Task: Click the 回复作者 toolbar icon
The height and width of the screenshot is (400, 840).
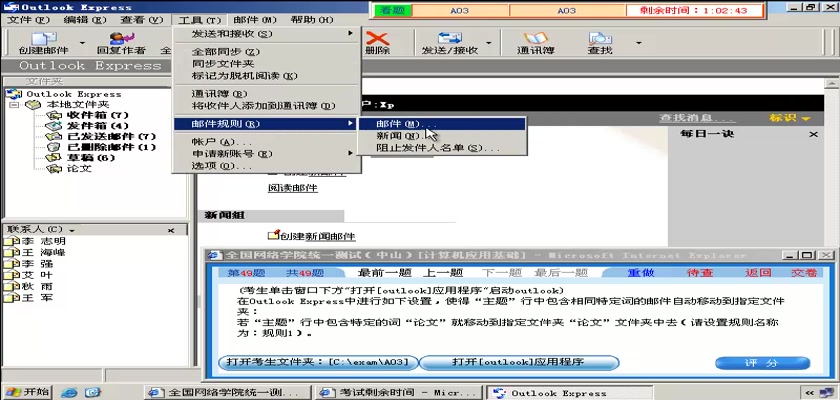Action: pos(121,43)
